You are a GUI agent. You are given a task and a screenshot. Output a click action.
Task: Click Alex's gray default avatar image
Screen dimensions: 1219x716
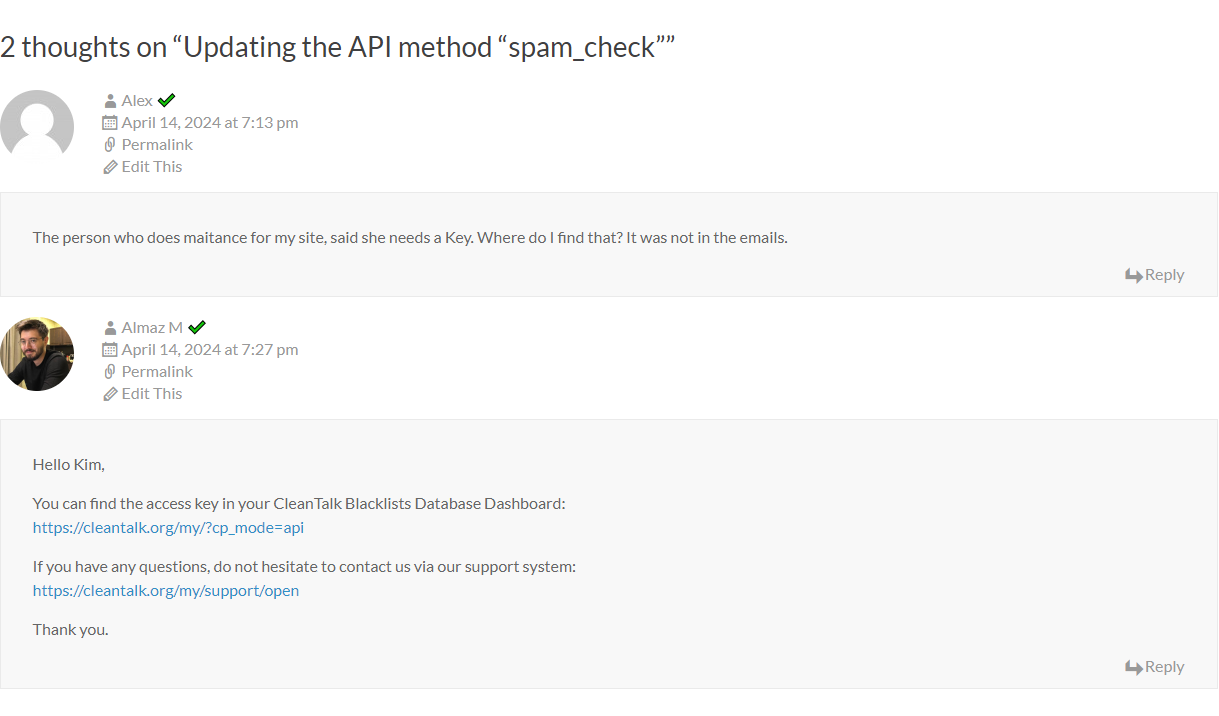[x=37, y=126]
